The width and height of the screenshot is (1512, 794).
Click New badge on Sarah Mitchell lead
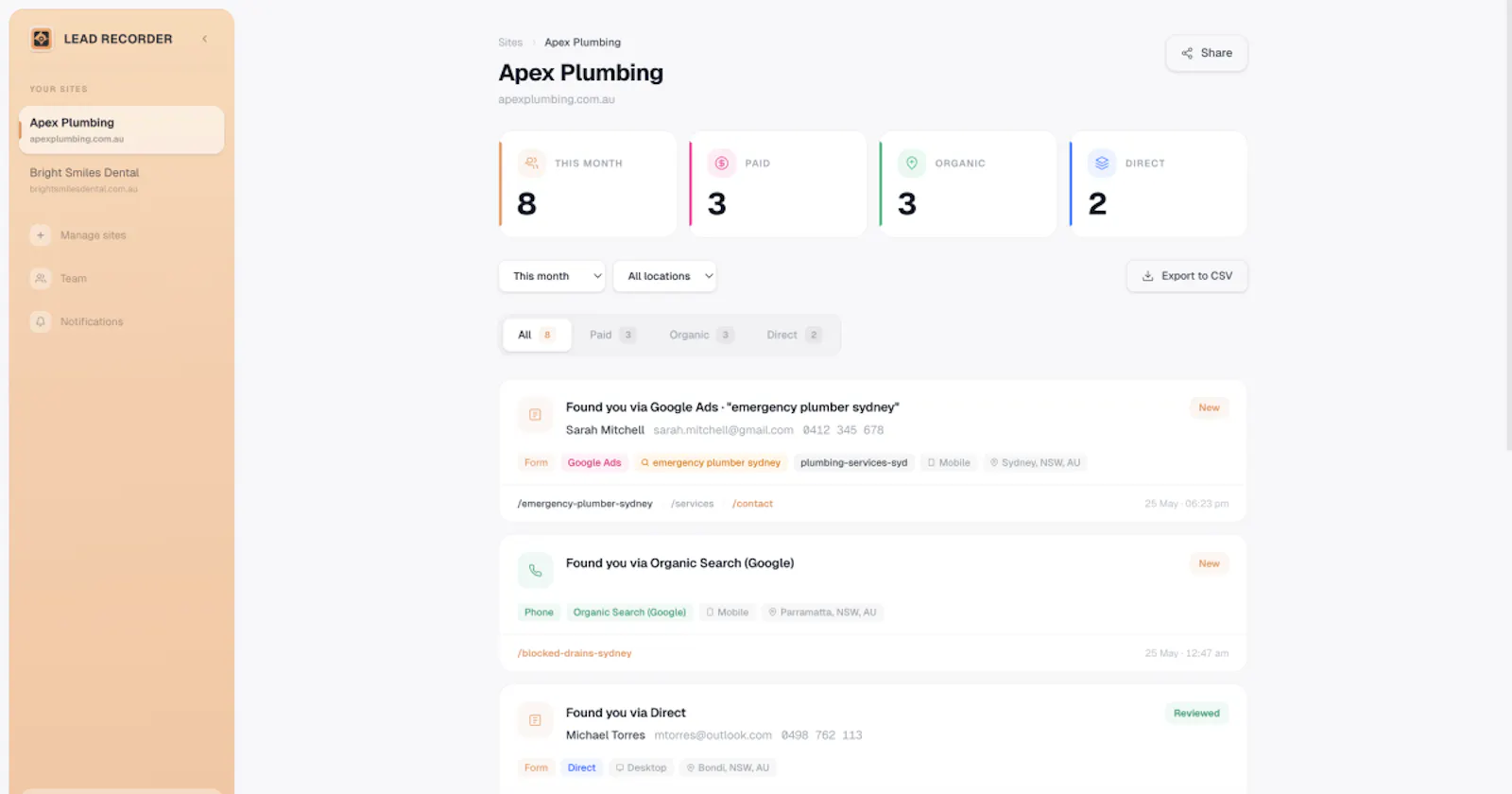[x=1209, y=408]
